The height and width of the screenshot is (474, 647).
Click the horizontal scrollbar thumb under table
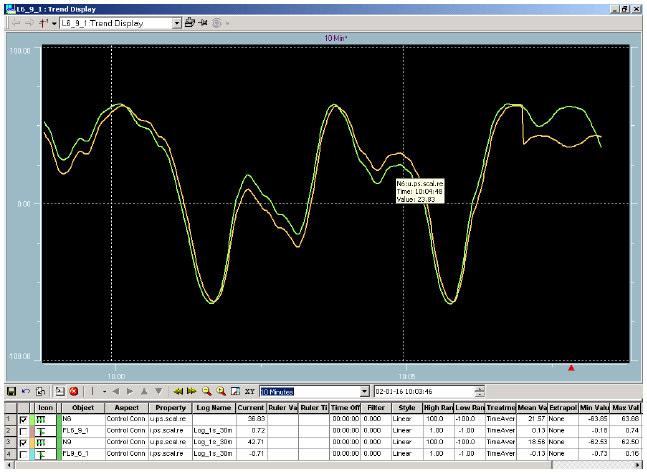tap(283, 465)
